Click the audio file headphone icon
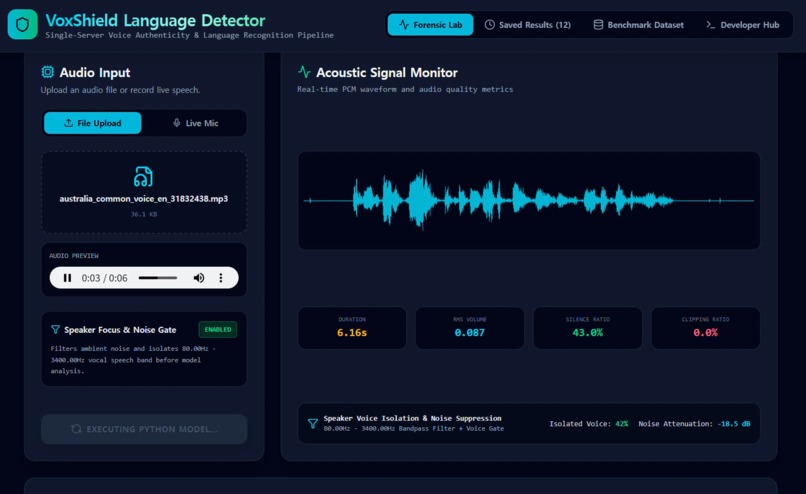The width and height of the screenshot is (806, 494). click(143, 176)
